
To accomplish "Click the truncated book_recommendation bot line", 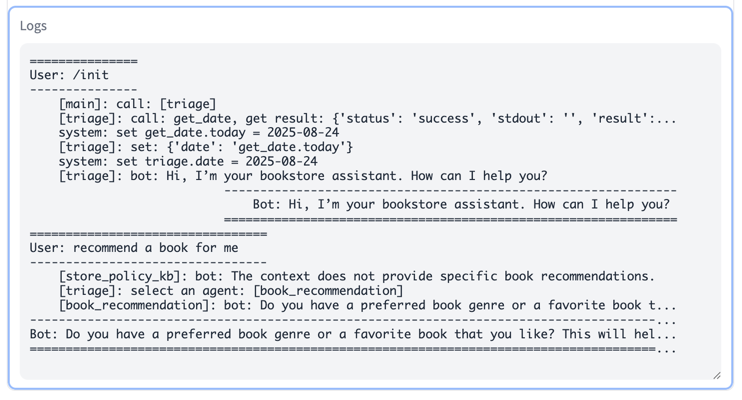I will pyautogui.click(x=367, y=305).
